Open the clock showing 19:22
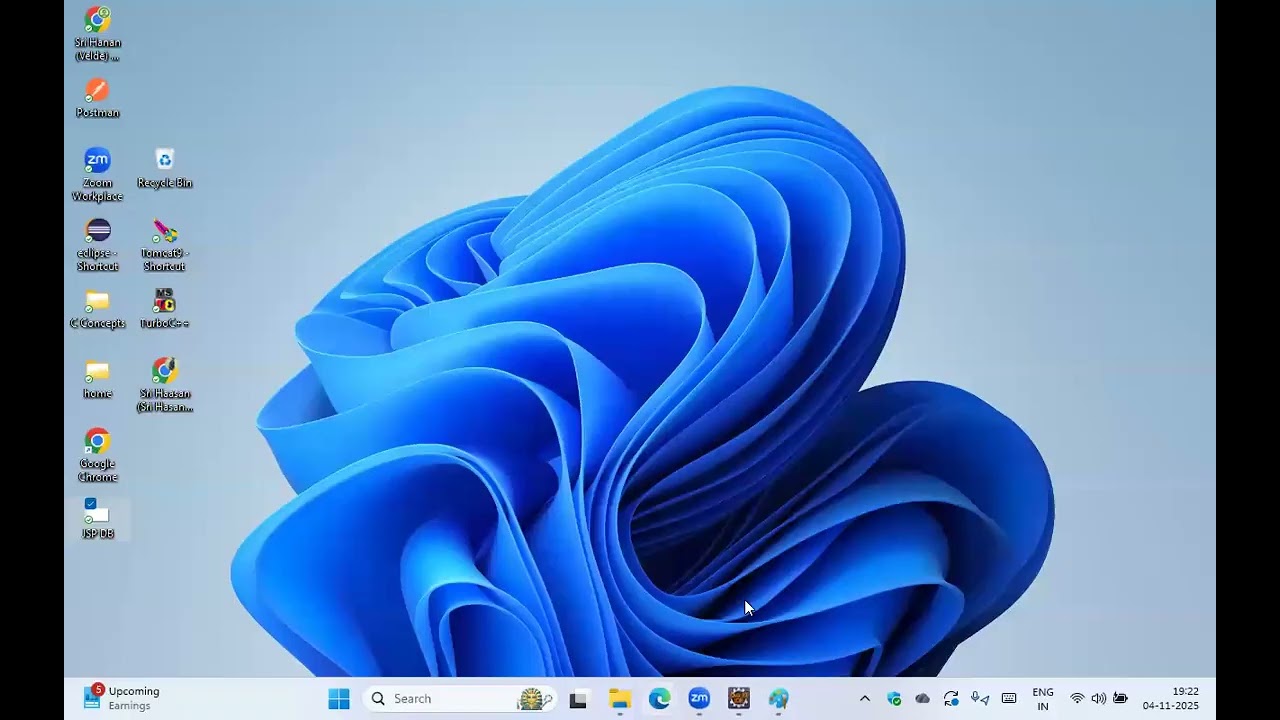This screenshot has height=720, width=1280. click(x=1171, y=699)
